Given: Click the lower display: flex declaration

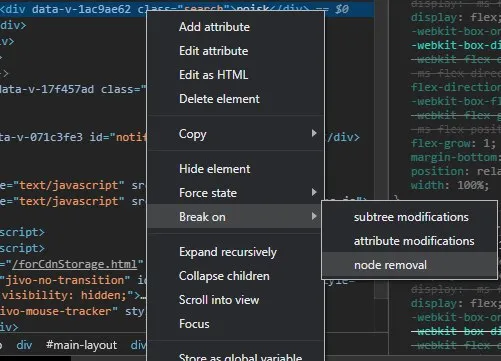Looking at the screenshot, I should 455,303.
